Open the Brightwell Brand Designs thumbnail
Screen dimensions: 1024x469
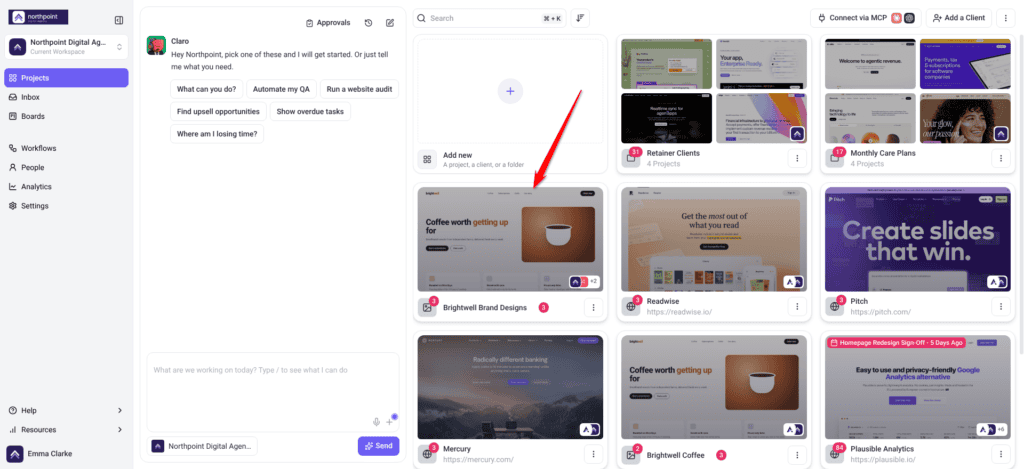[x=510, y=239]
